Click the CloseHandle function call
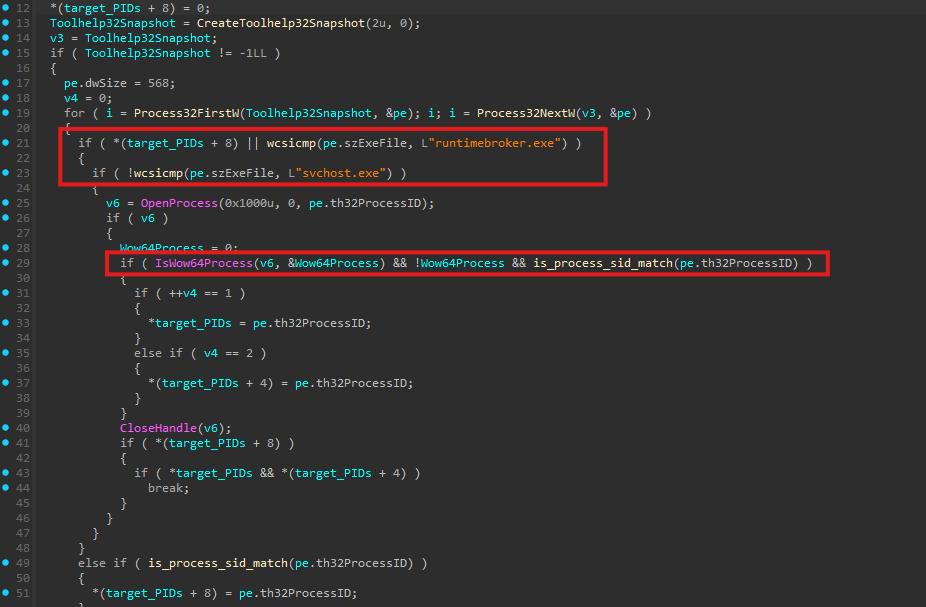The width and height of the screenshot is (926, 607). click(157, 428)
